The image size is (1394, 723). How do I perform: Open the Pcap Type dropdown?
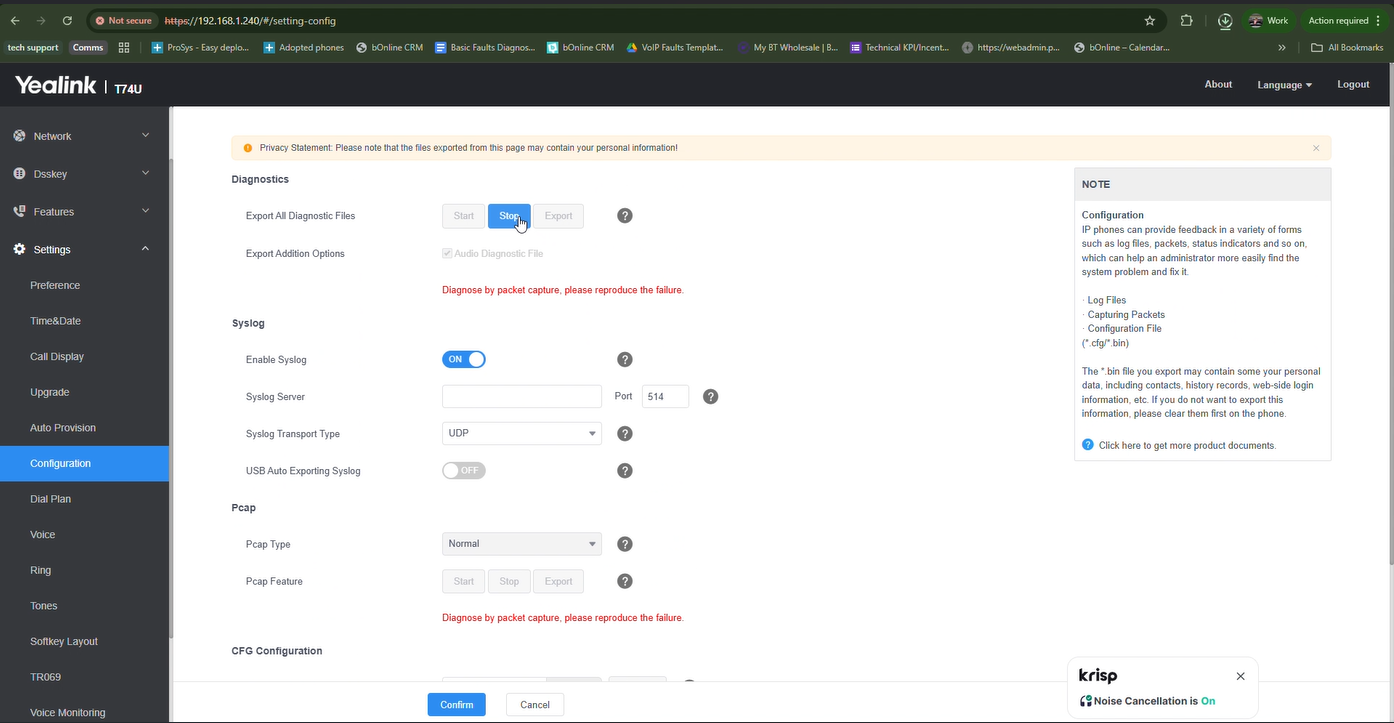coord(522,544)
